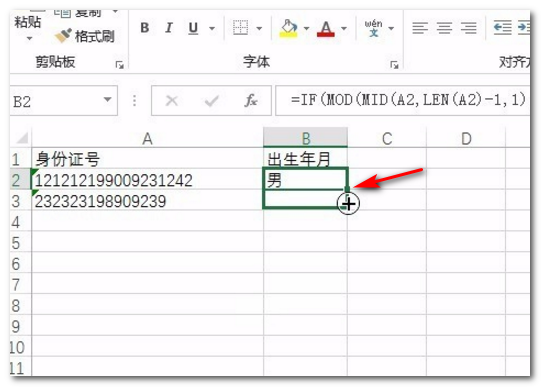Image resolution: width=541 pixels, height=387 pixels.
Task: Select column C header
Action: click(387, 138)
